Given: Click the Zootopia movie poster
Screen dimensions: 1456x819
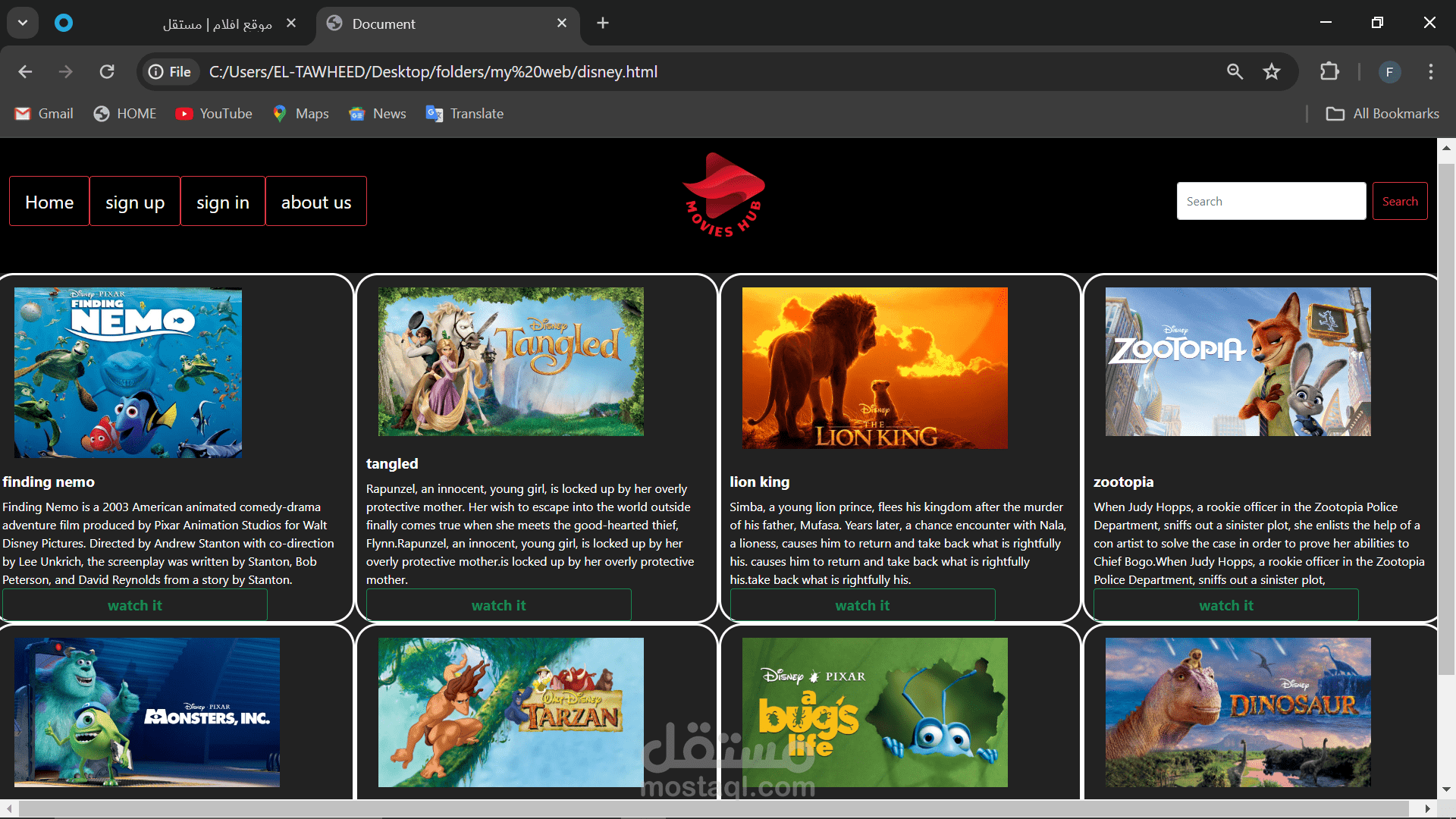Looking at the screenshot, I should (1238, 362).
